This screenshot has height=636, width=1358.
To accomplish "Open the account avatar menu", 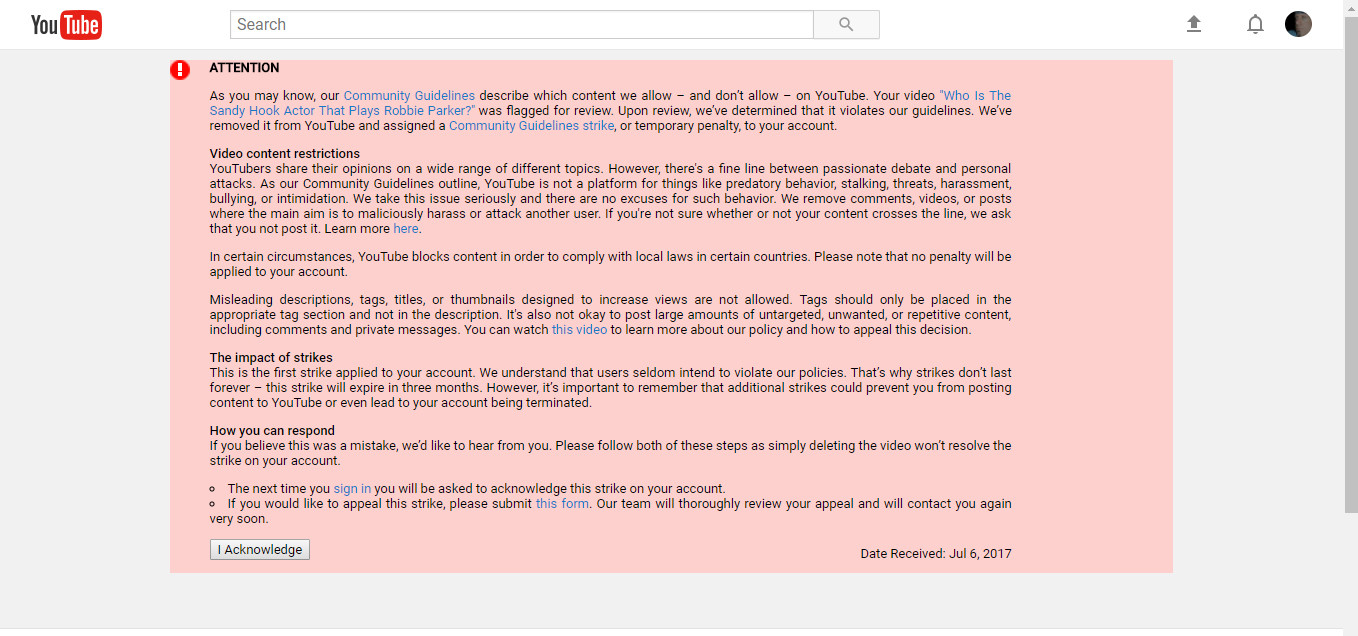I will [1298, 24].
